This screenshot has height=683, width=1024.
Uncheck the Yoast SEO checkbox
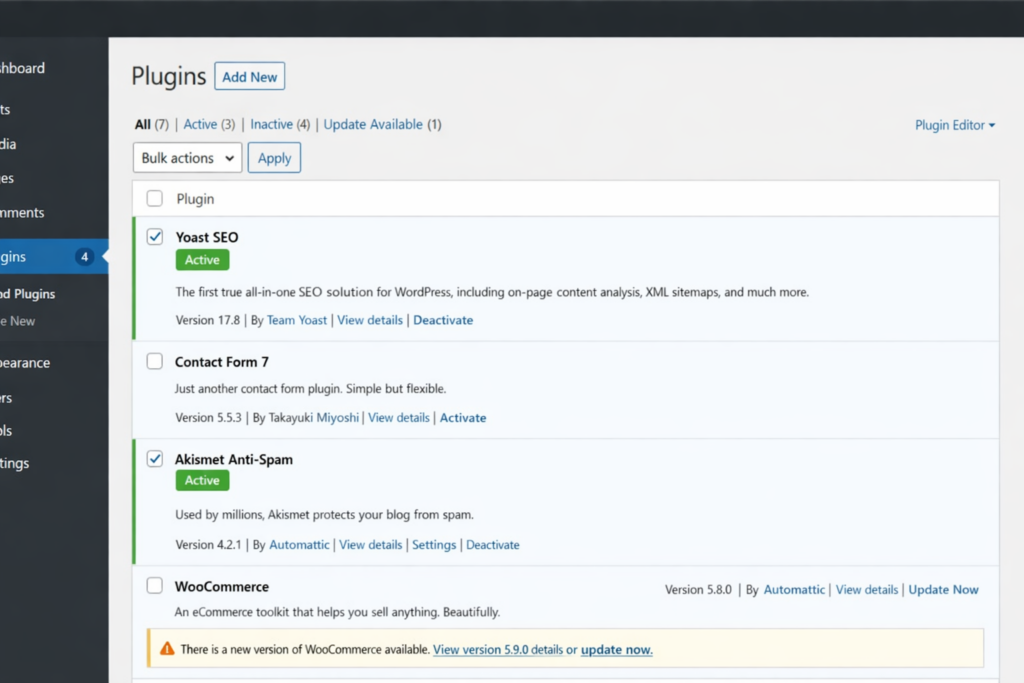[x=155, y=237]
